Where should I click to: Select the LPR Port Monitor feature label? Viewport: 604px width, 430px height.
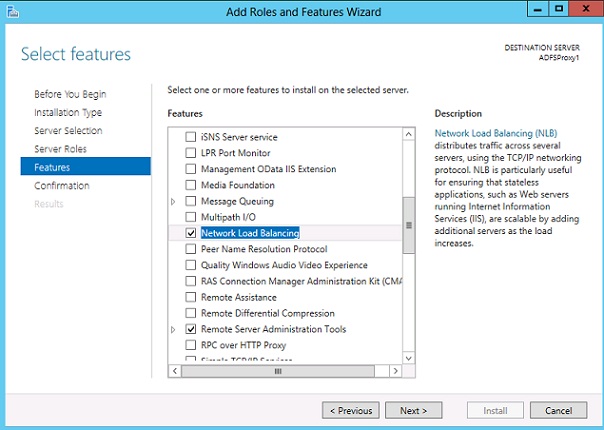click(x=235, y=153)
